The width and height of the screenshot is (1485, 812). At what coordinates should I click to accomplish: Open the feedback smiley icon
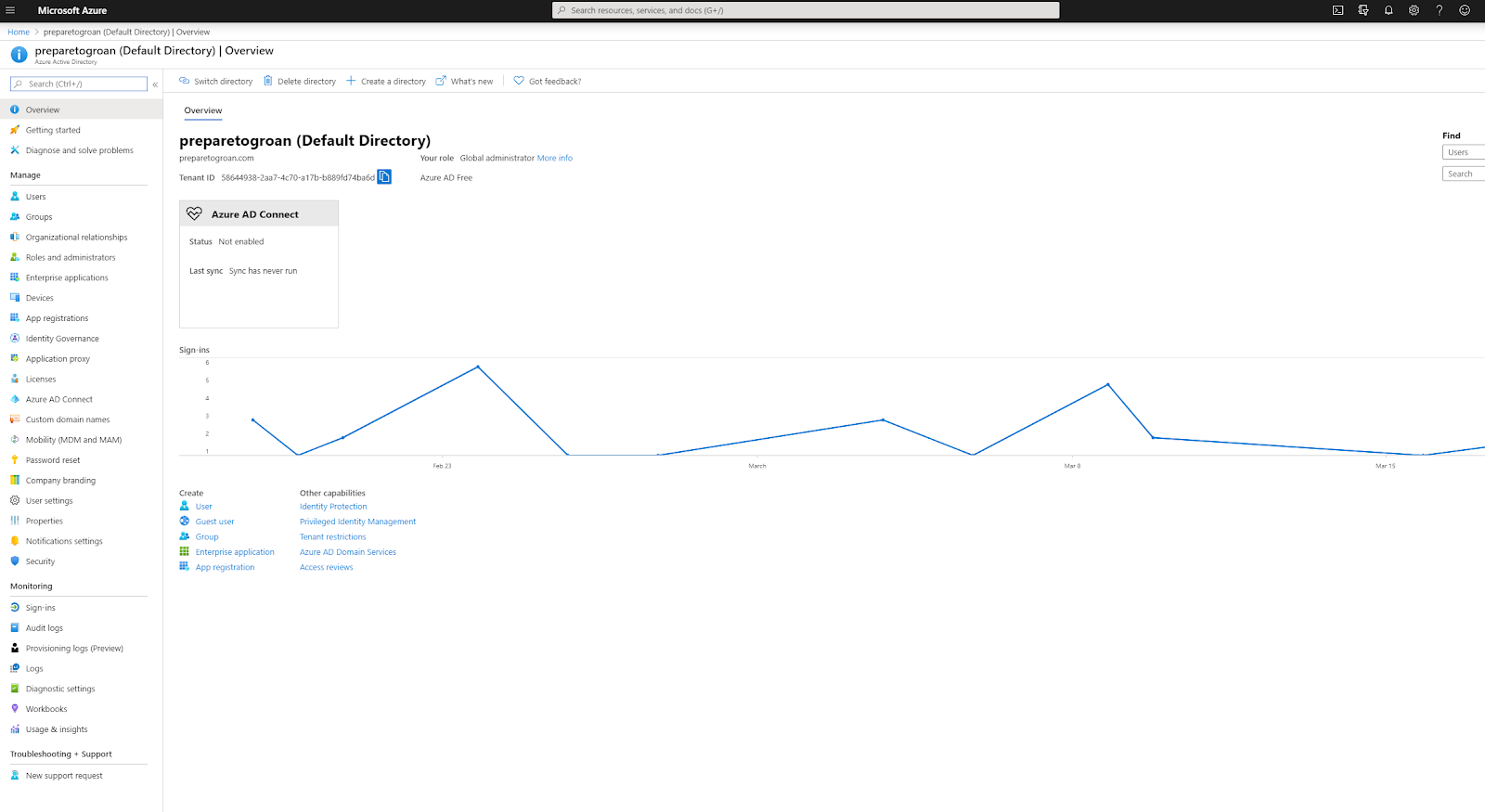point(1465,10)
